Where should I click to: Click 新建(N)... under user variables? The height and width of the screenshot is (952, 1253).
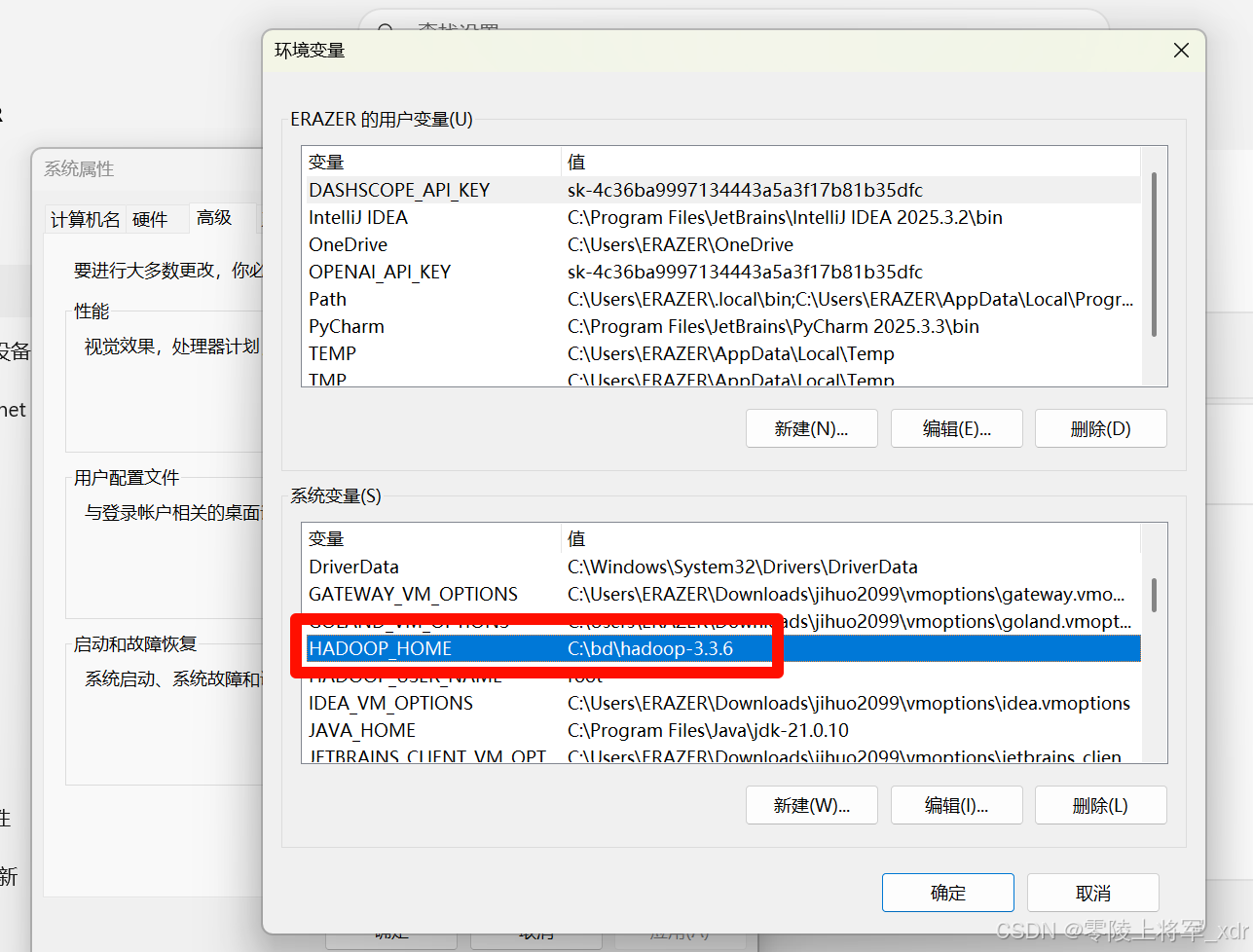pyautogui.click(x=811, y=428)
